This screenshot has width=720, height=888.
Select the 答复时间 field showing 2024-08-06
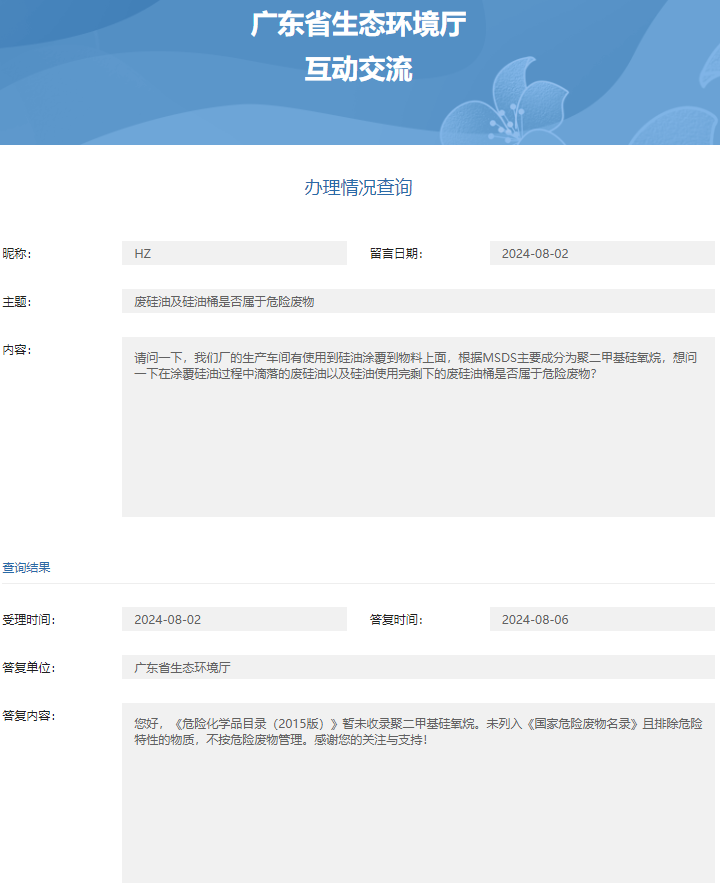click(602, 620)
